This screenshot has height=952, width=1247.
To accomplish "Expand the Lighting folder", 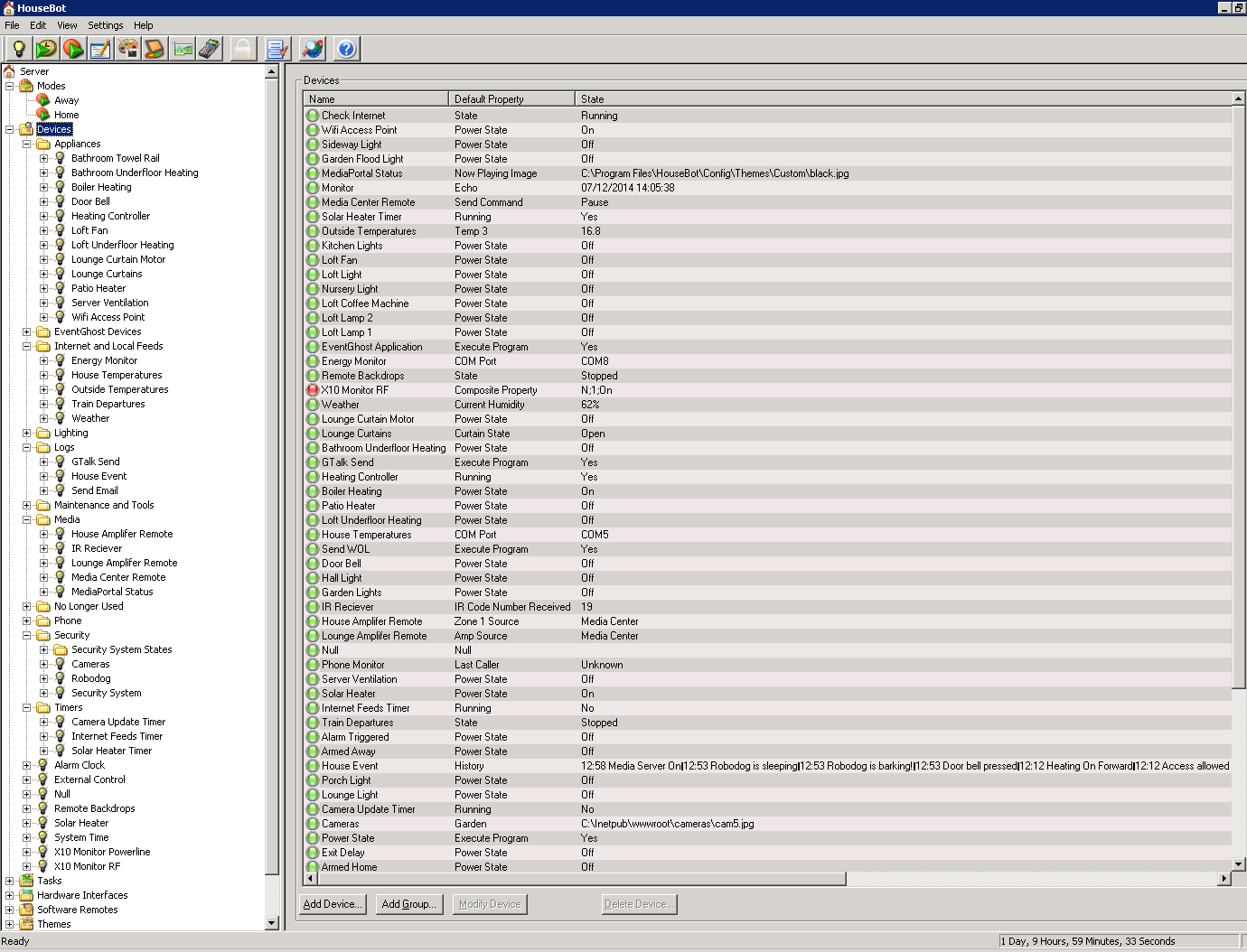I will (x=26, y=433).
